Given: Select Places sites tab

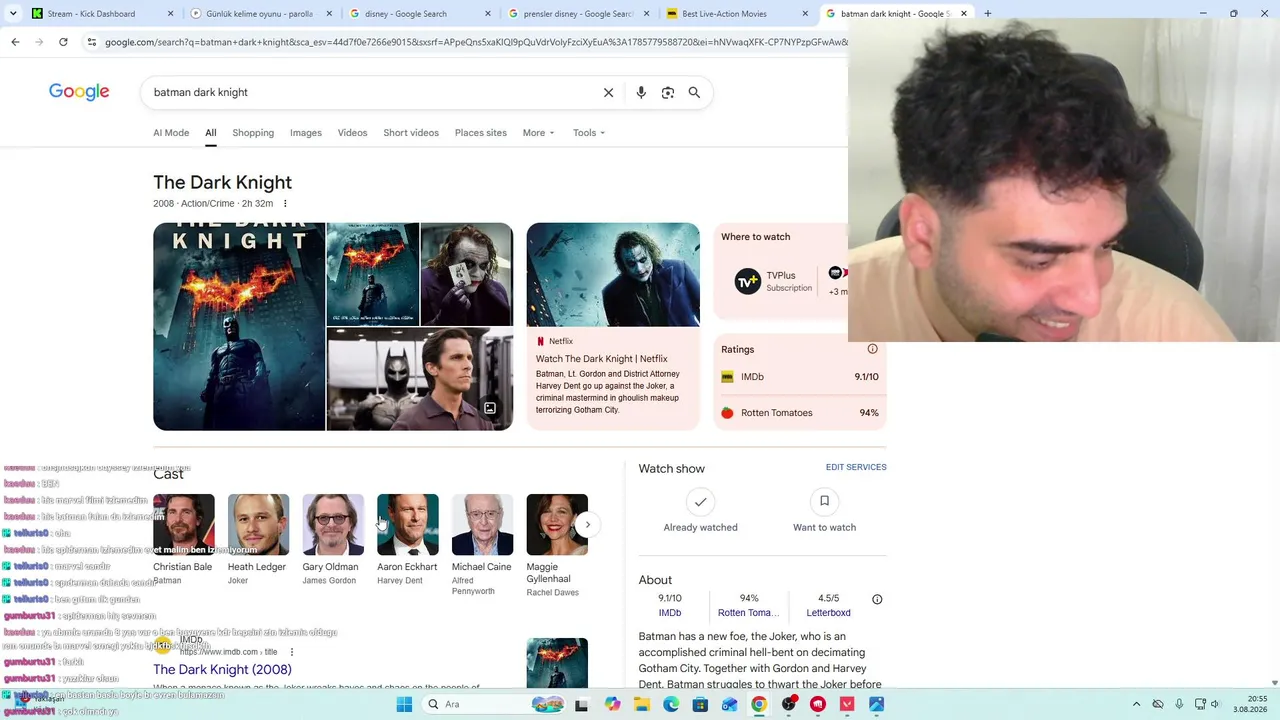Looking at the screenshot, I should 481,133.
